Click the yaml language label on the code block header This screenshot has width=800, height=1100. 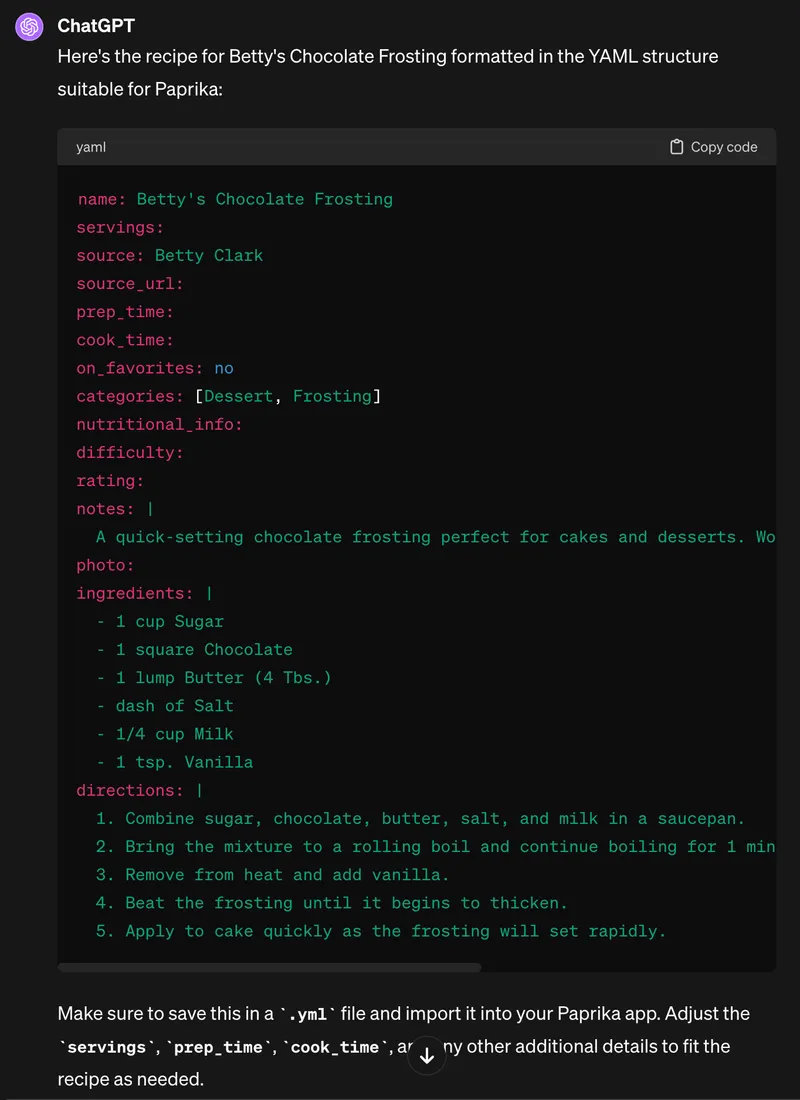pos(90,146)
